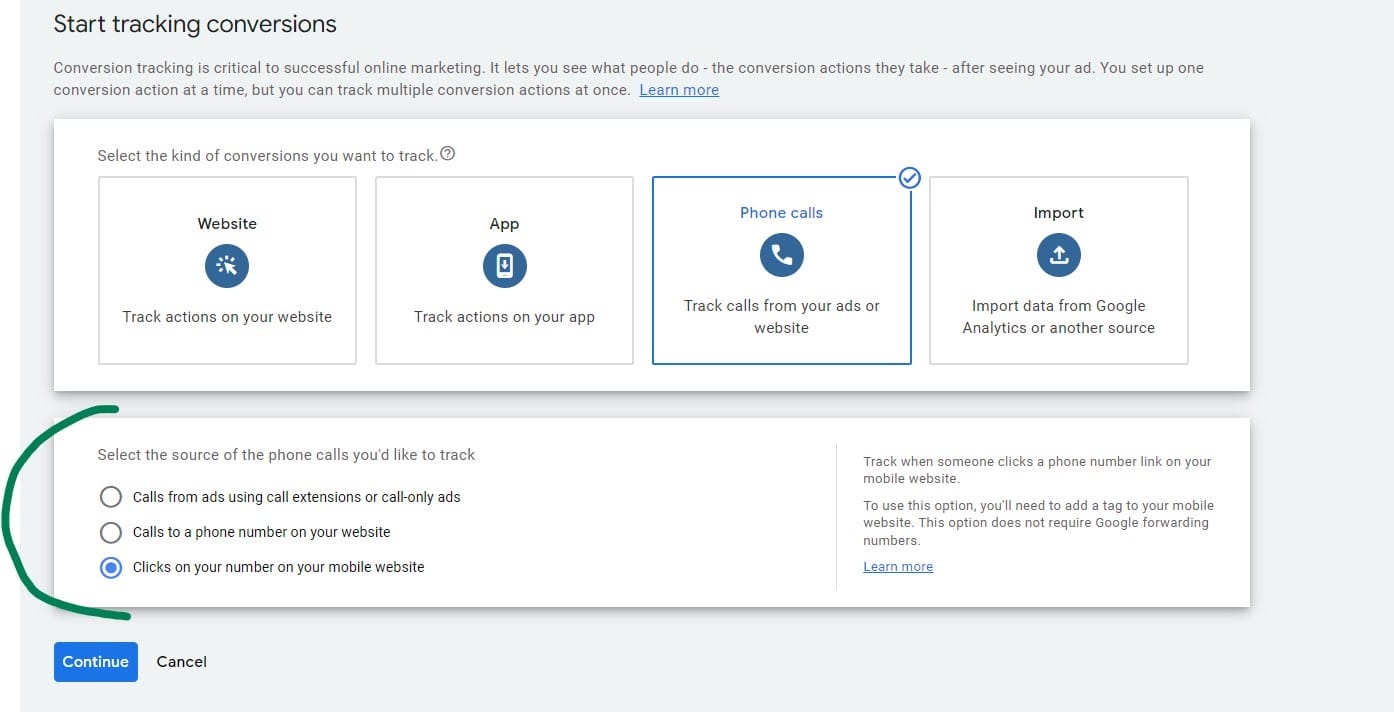Click the blue checkmark badge on Phone calls
Screen dimensions: 1394x712
coord(909,178)
